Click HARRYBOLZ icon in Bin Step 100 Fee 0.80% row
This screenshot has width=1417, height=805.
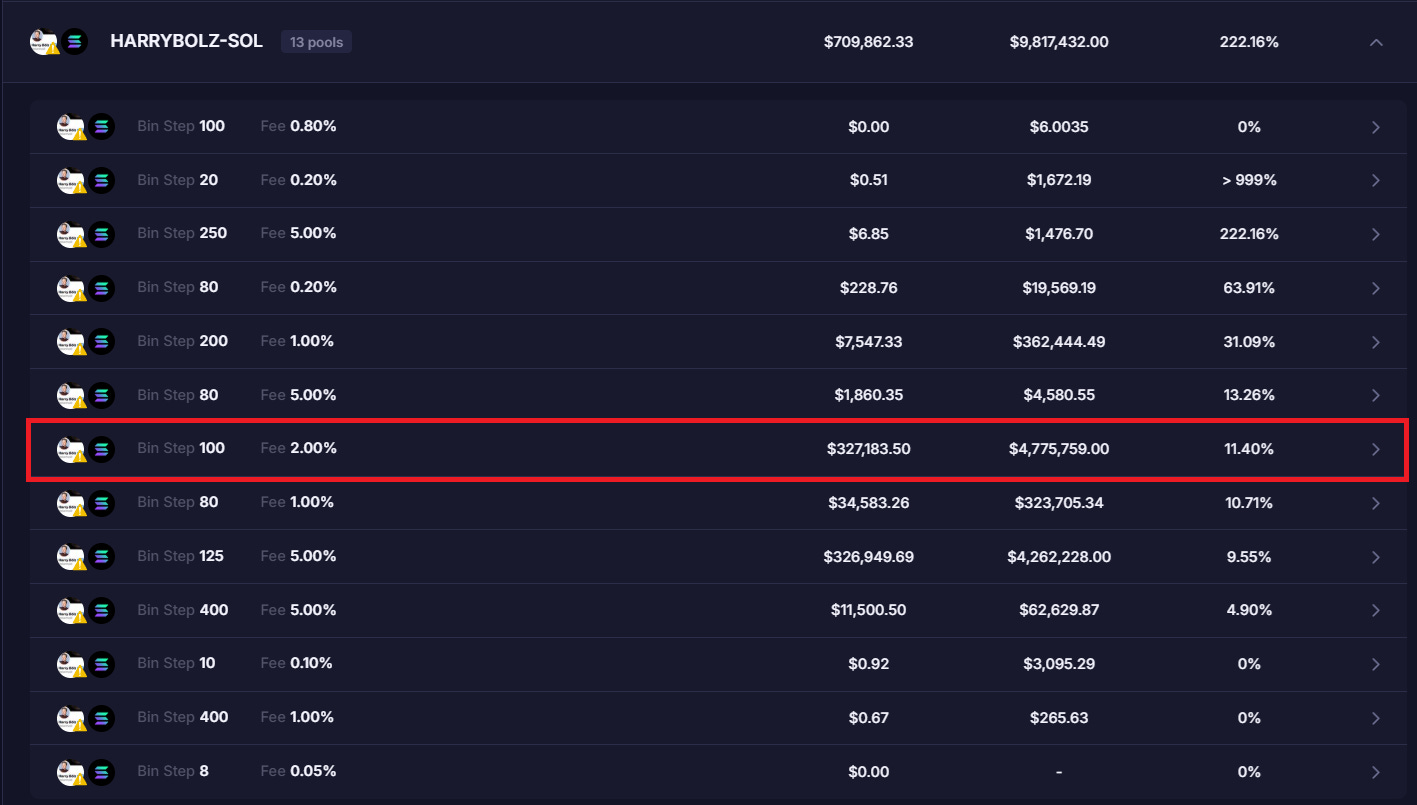70,127
